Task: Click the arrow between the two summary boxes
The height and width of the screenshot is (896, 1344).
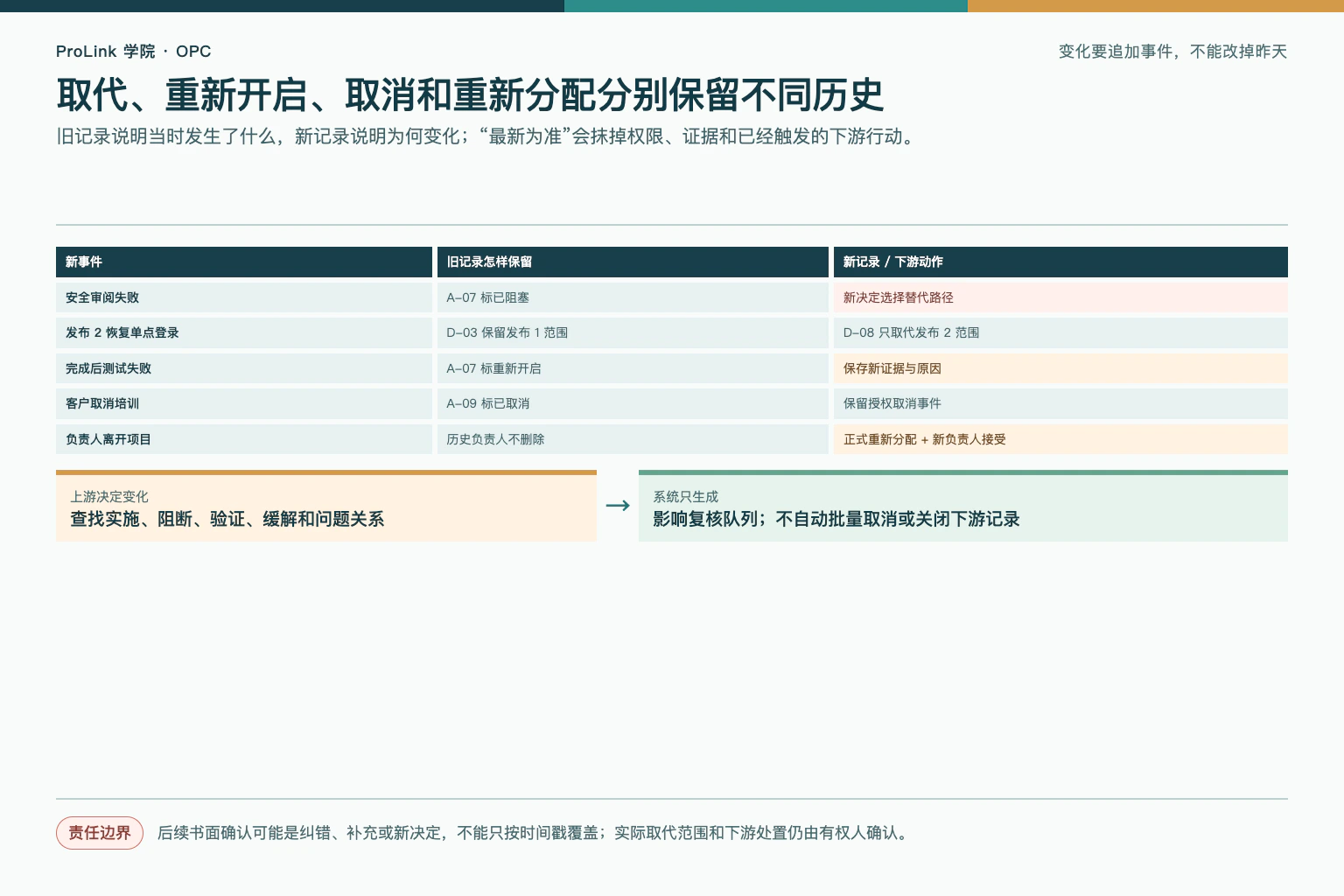Action: pyautogui.click(x=618, y=506)
